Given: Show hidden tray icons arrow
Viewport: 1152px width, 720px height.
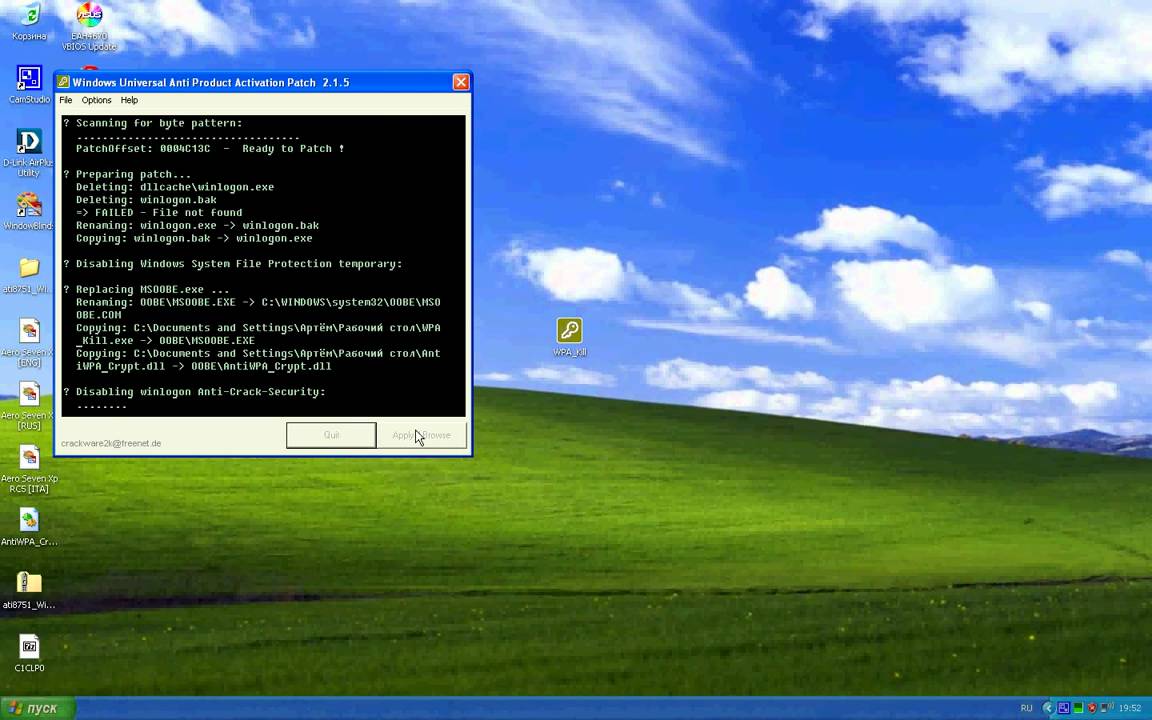Looking at the screenshot, I should pyautogui.click(x=1047, y=708).
